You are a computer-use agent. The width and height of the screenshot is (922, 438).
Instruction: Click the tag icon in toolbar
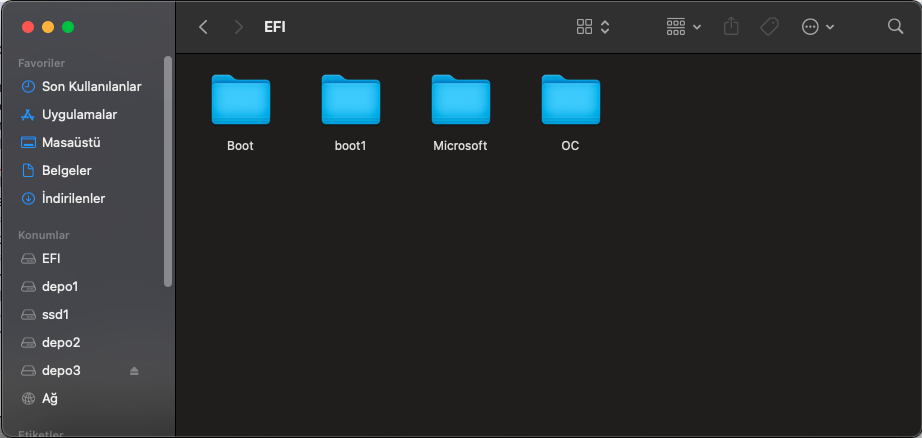click(769, 27)
